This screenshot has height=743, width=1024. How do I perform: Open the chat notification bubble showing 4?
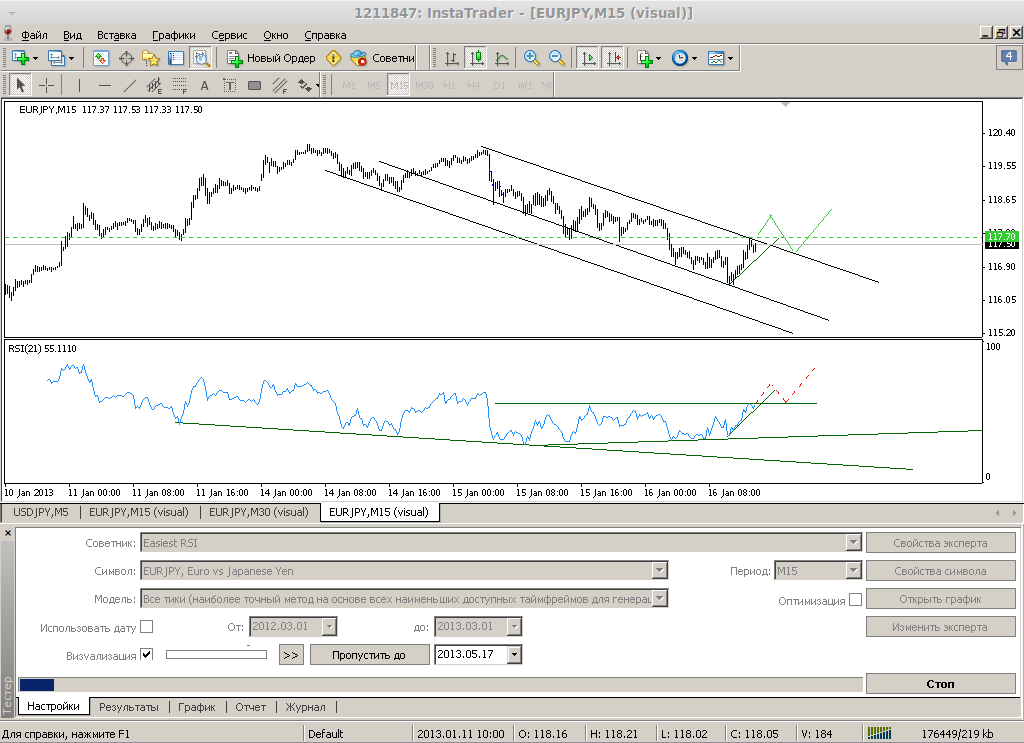tap(1009, 57)
